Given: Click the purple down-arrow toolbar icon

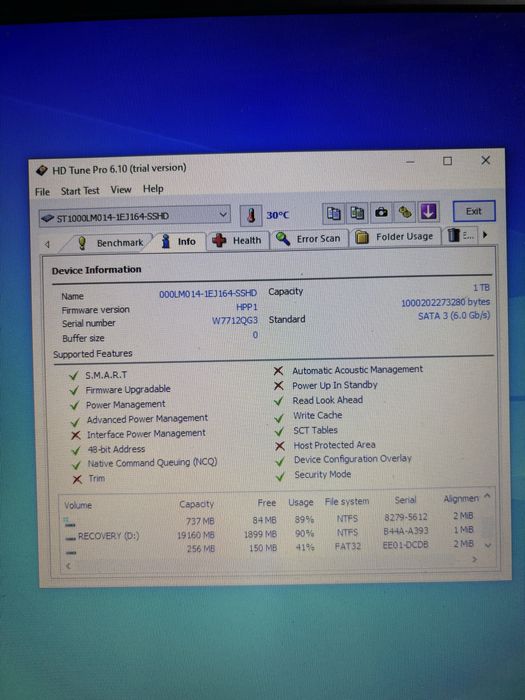Looking at the screenshot, I should point(428,212).
